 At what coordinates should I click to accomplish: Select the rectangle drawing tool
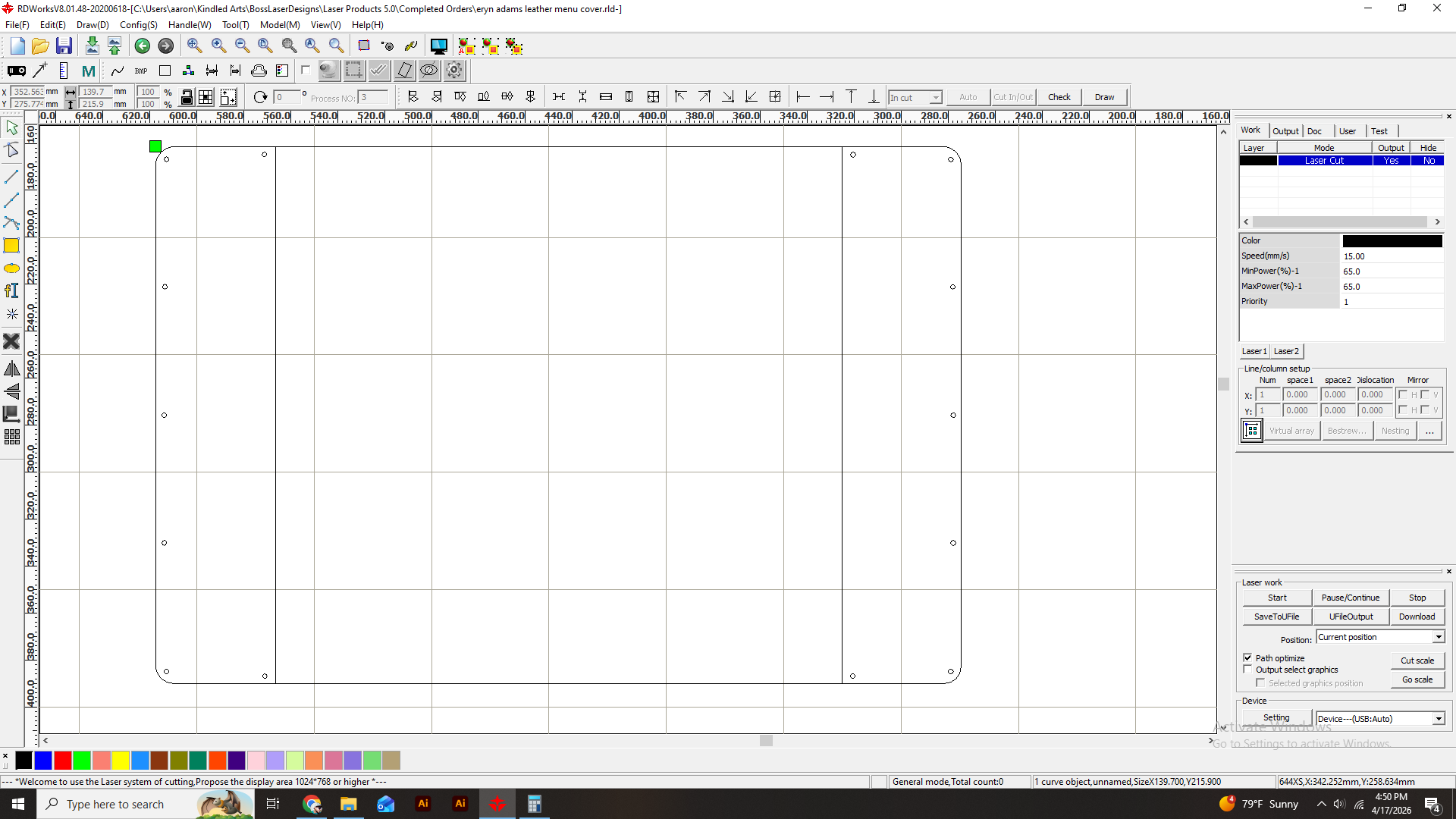[11, 246]
